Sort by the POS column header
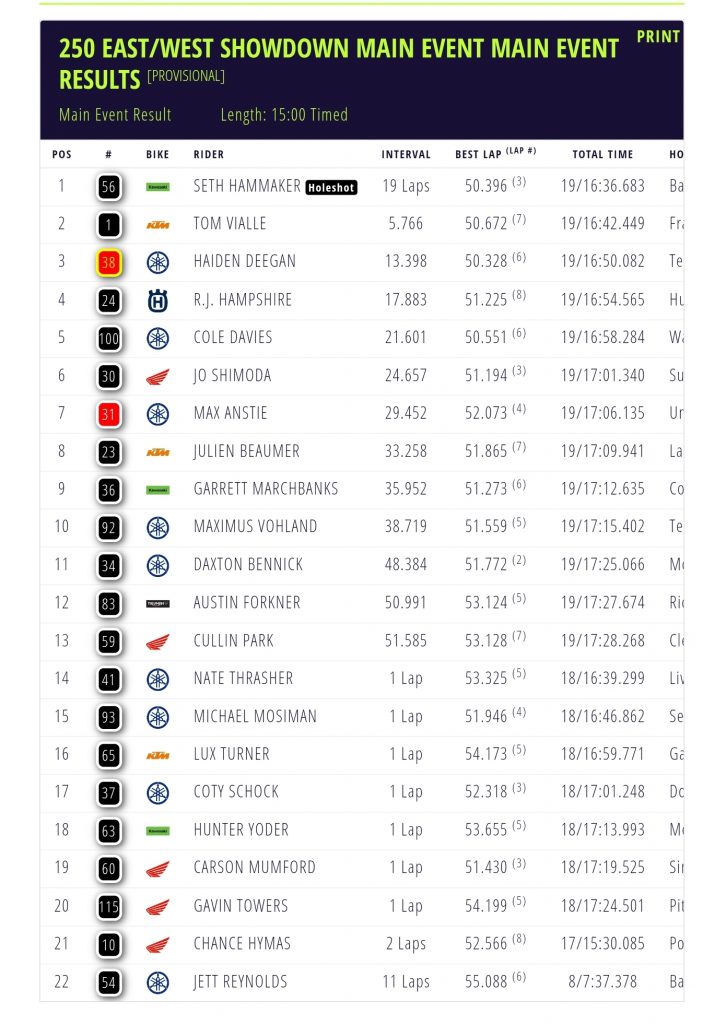Screen dimensions: 703x1024 (x=62, y=155)
